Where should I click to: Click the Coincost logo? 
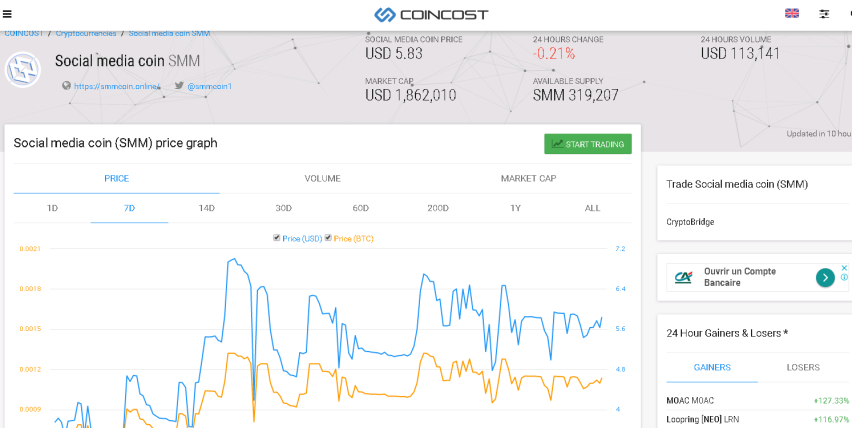click(x=431, y=15)
